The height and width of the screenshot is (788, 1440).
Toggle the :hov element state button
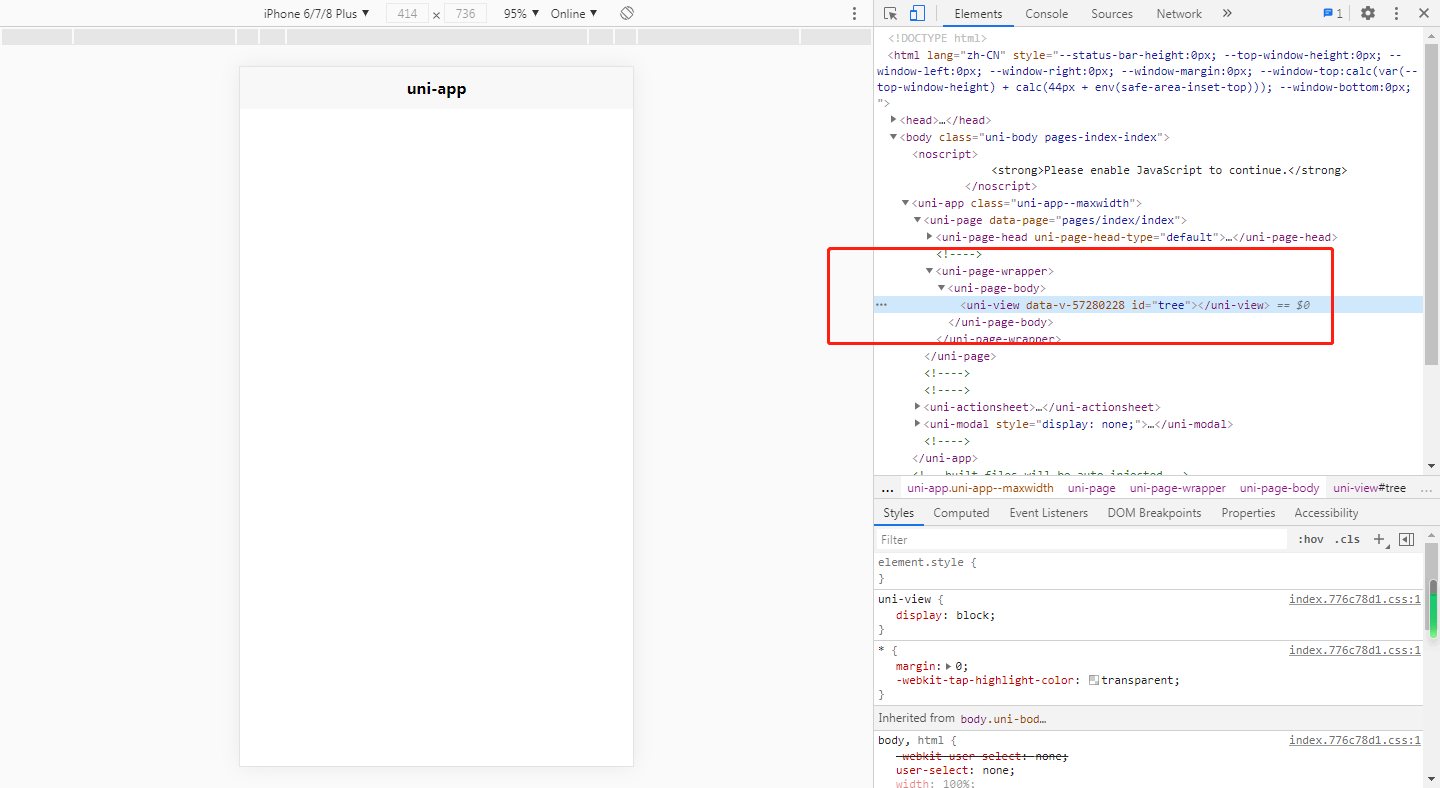[1310, 539]
